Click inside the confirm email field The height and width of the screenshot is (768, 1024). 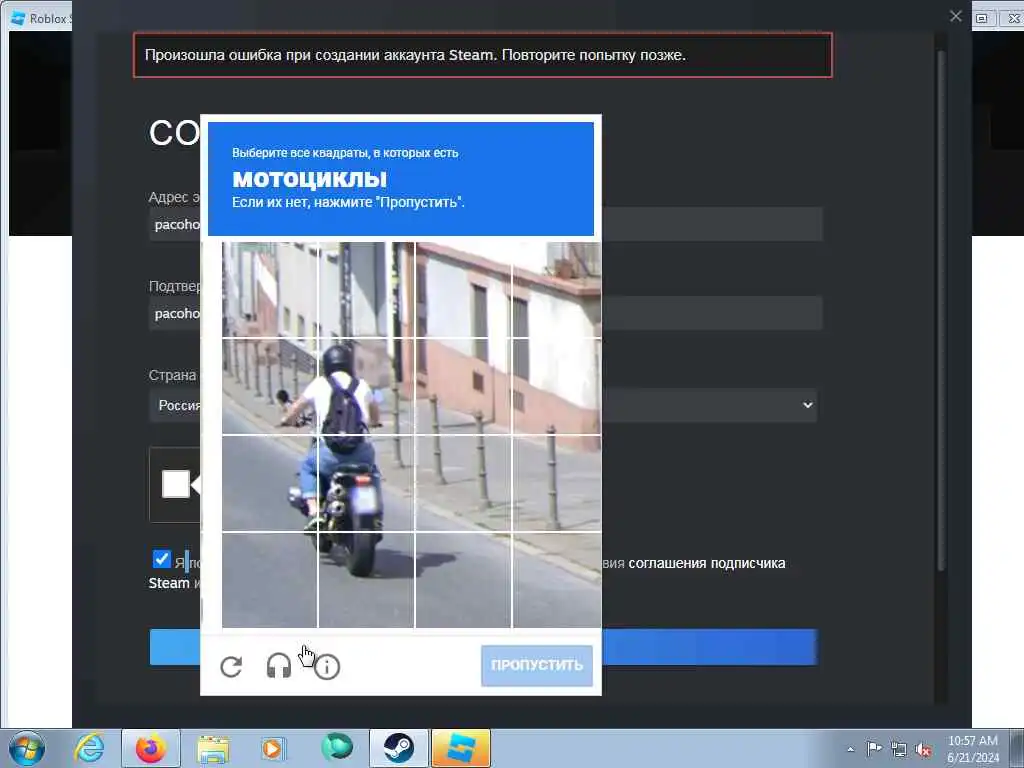coord(485,313)
